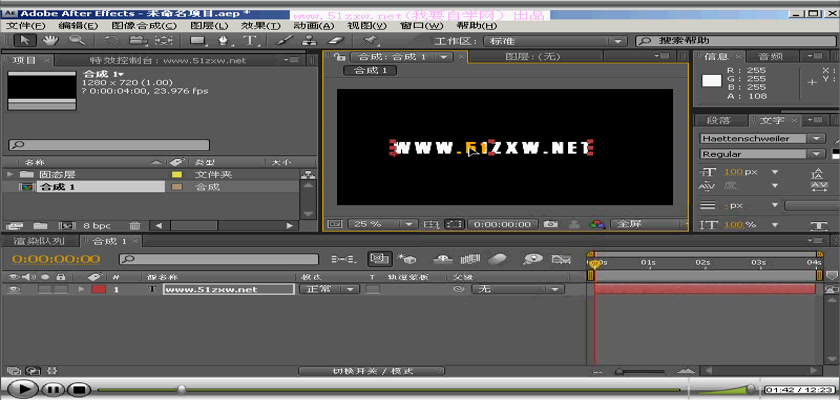This screenshot has height=400, width=840.
Task: Toggle the Frame Blending enable switch
Action: [471, 259]
